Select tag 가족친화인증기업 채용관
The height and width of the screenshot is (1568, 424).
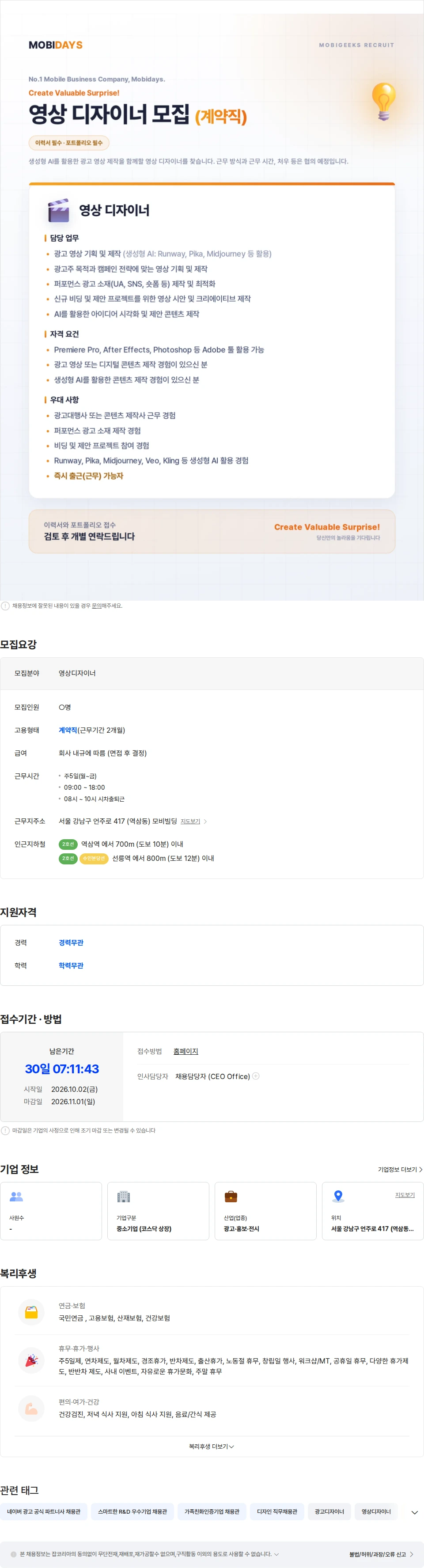pos(212,1511)
